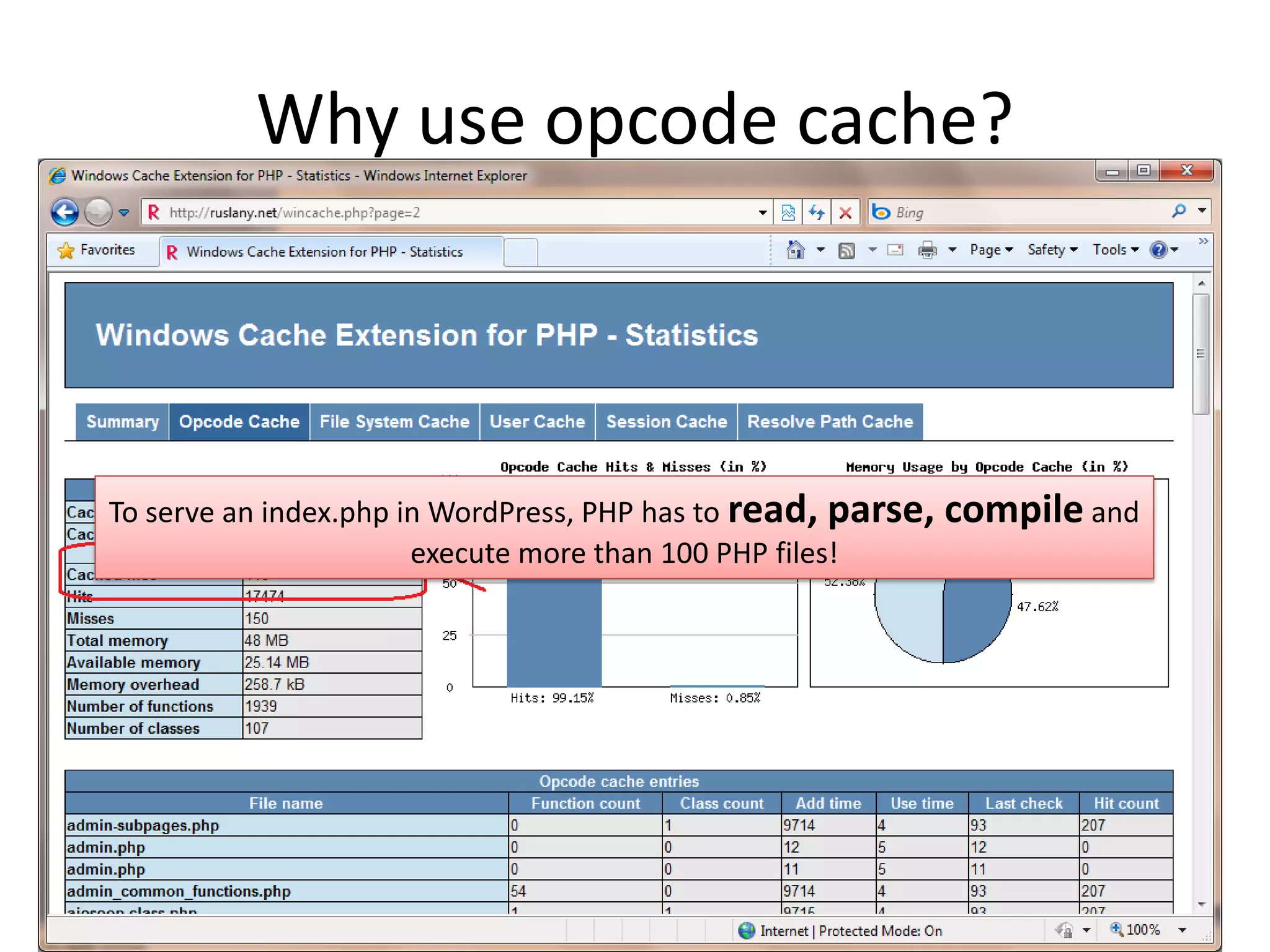The height and width of the screenshot is (952, 1270).
Task: Click the browser Forward arrow button
Action: 98,213
